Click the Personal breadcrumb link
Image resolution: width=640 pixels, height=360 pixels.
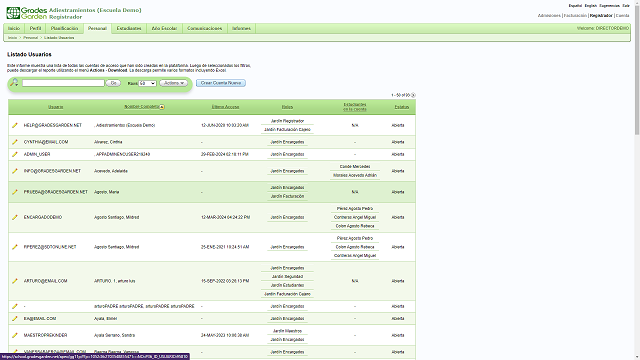click(x=31, y=38)
